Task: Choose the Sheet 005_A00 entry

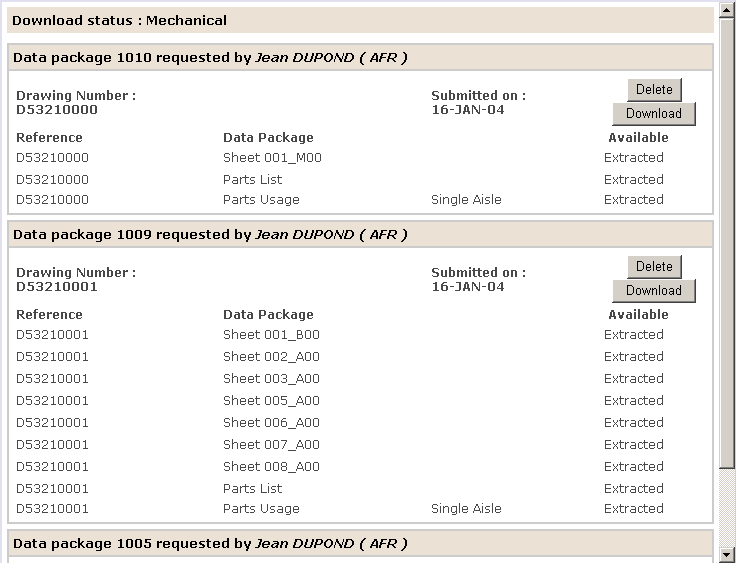Action: click(x=271, y=401)
